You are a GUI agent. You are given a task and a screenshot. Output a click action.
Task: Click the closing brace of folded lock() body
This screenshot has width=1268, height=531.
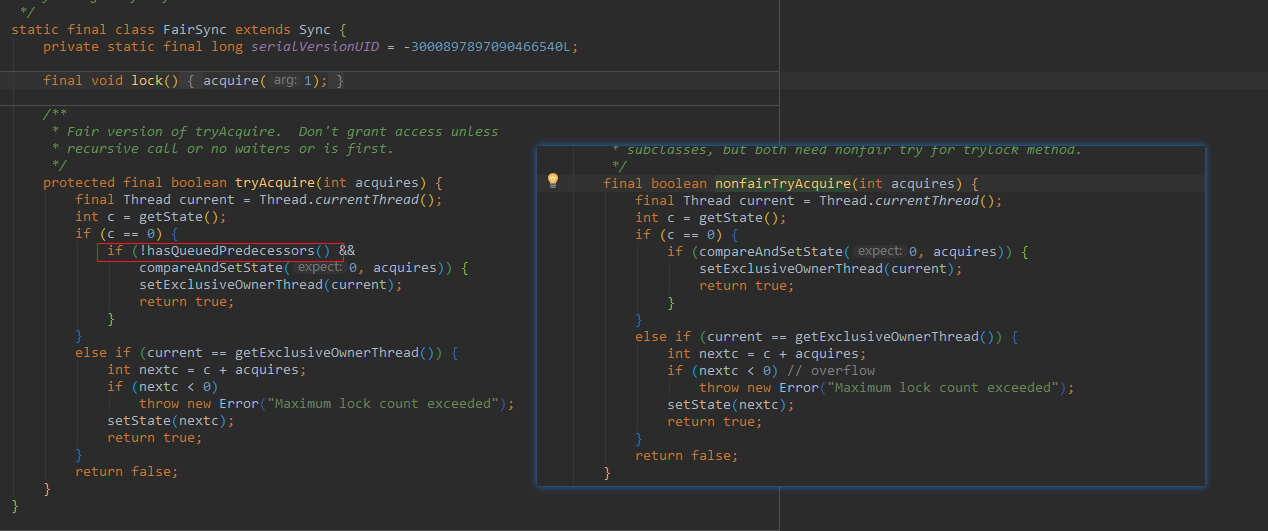coord(339,81)
